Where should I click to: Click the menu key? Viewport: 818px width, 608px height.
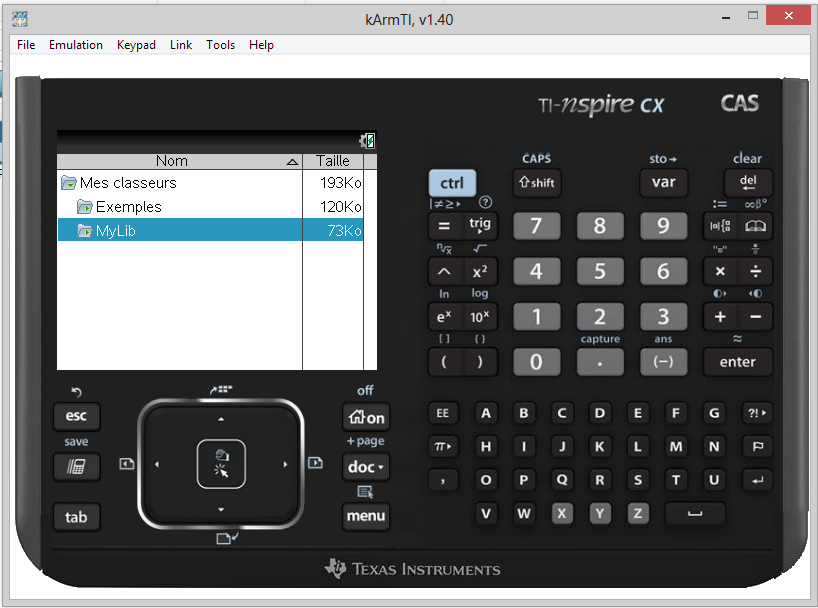366,516
